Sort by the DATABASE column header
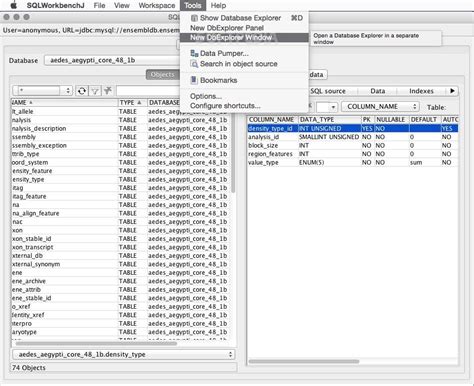 pos(164,103)
